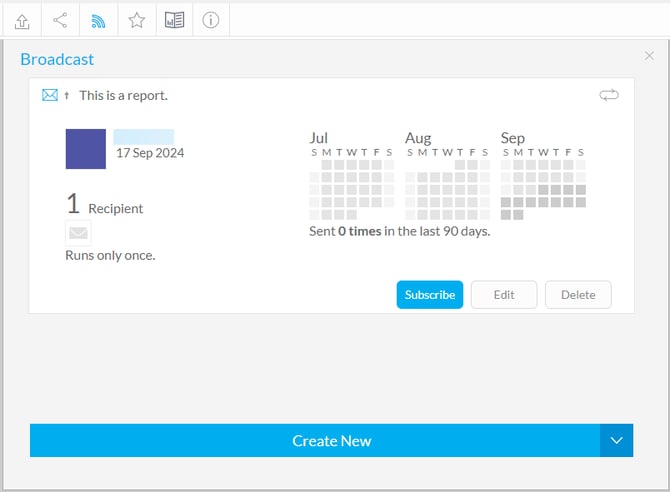Click the repeat schedule arrows icon
The image size is (670, 492).
click(x=608, y=95)
